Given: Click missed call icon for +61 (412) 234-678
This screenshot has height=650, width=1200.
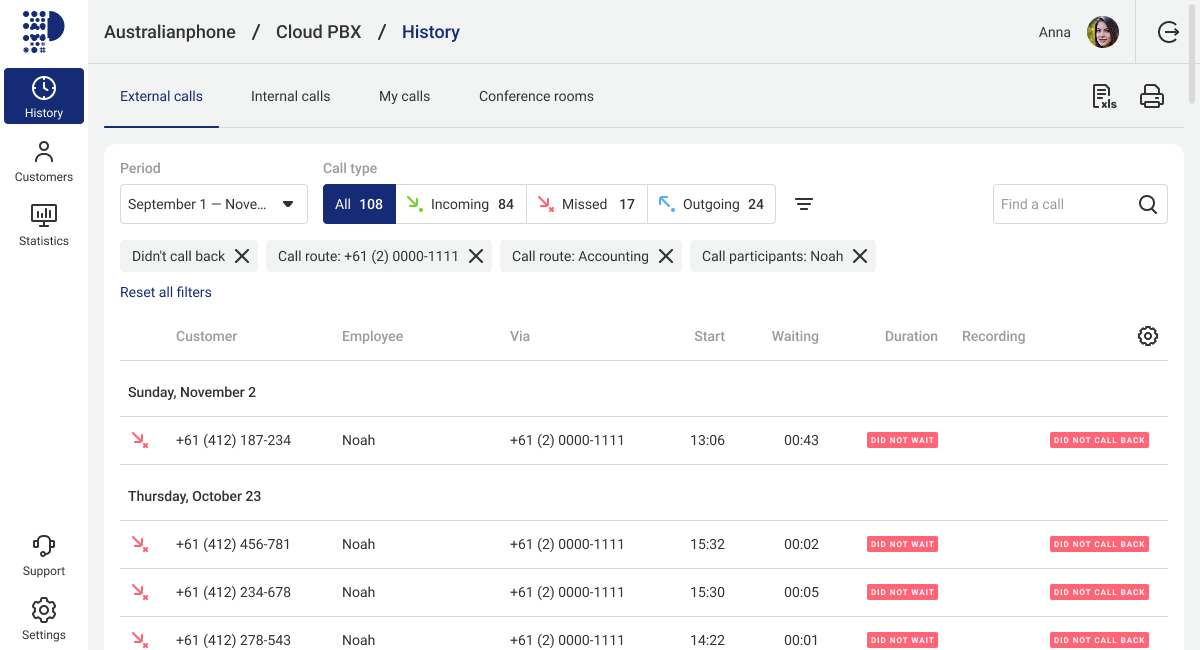Looking at the screenshot, I should point(140,592).
